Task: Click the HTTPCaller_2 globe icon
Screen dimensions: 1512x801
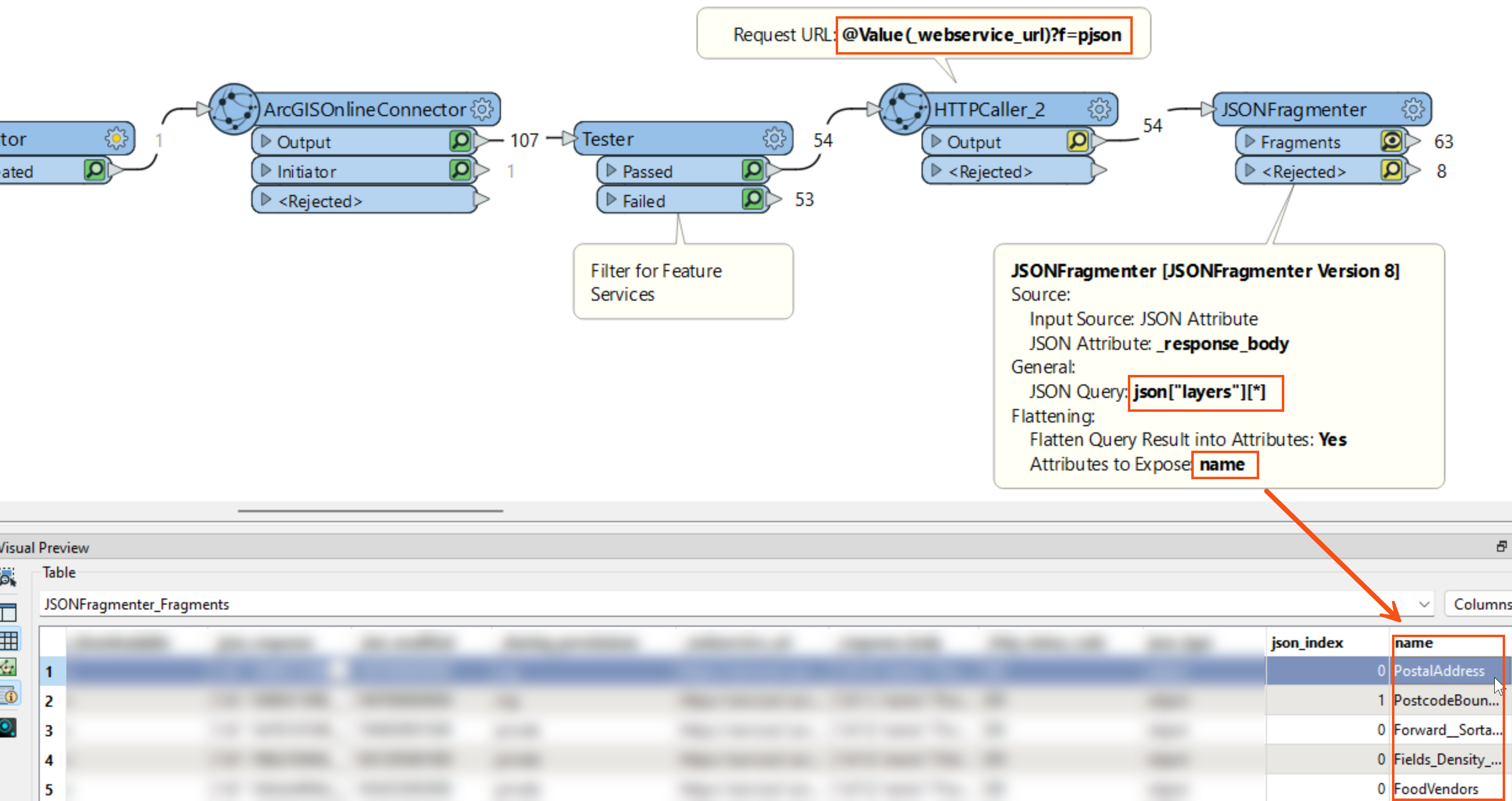Action: pos(905,109)
